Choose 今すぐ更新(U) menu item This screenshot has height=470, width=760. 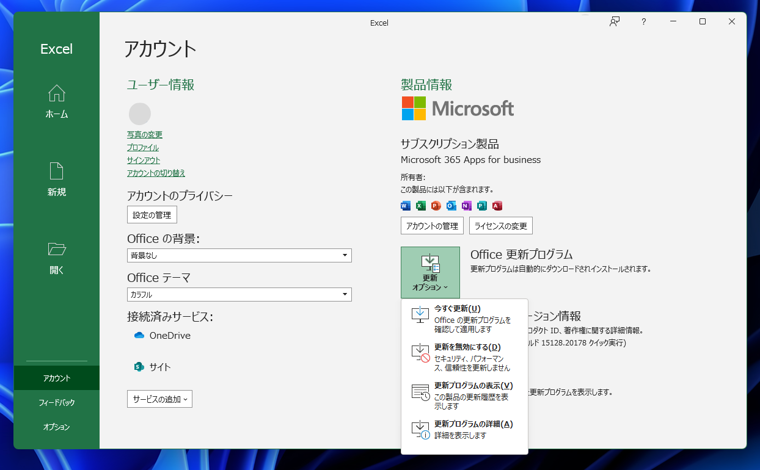[464, 318]
